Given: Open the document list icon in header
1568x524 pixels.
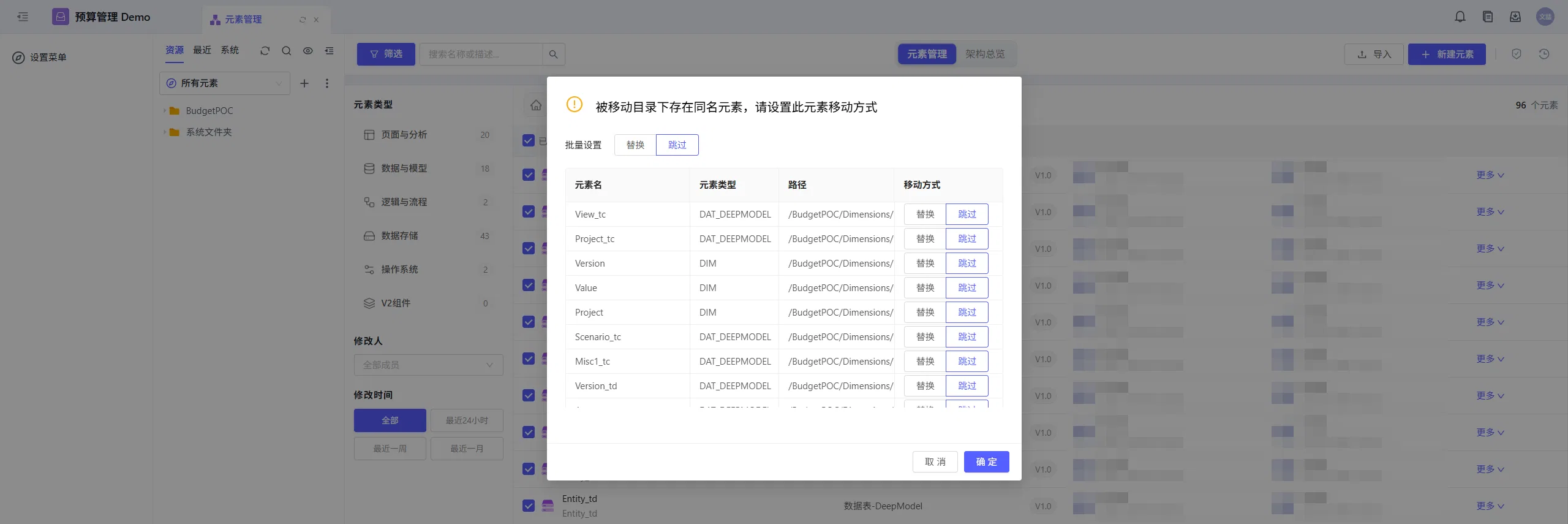Looking at the screenshot, I should click(1488, 17).
